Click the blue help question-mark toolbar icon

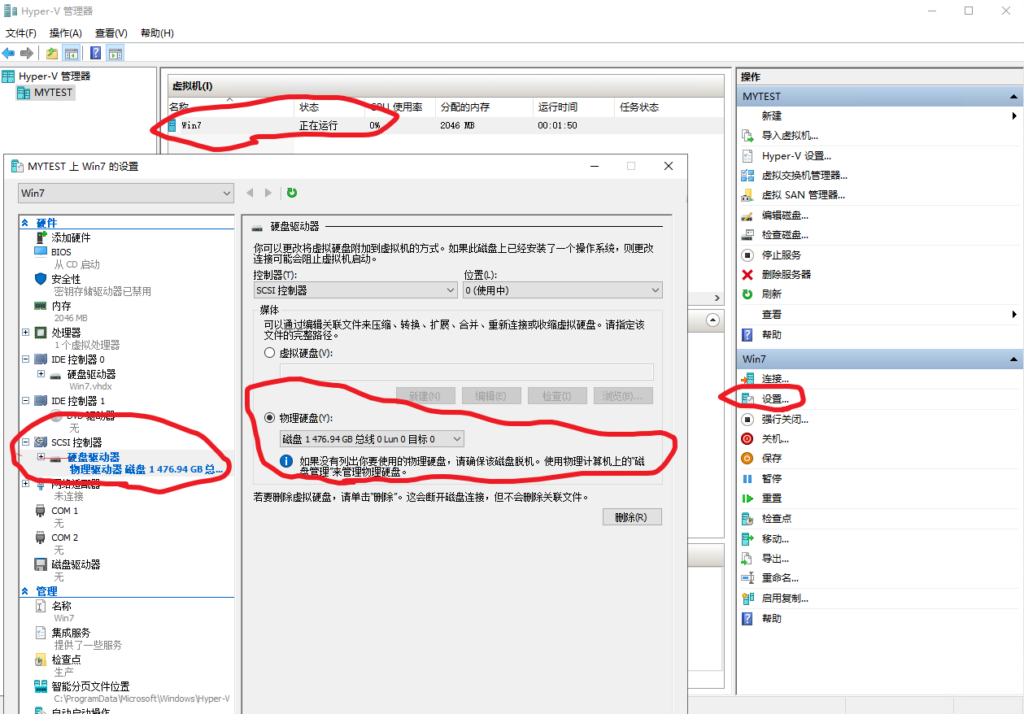coord(95,54)
